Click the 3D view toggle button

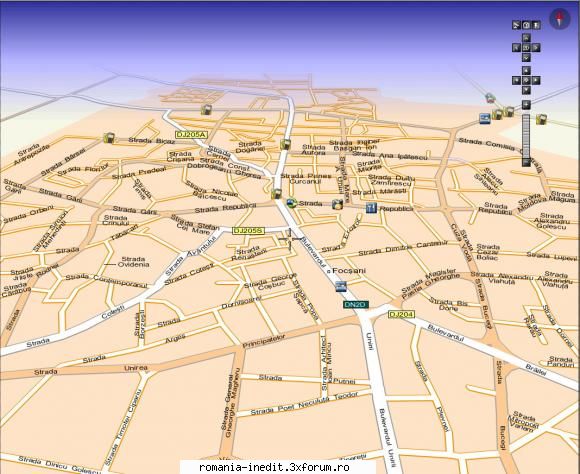pos(526,47)
